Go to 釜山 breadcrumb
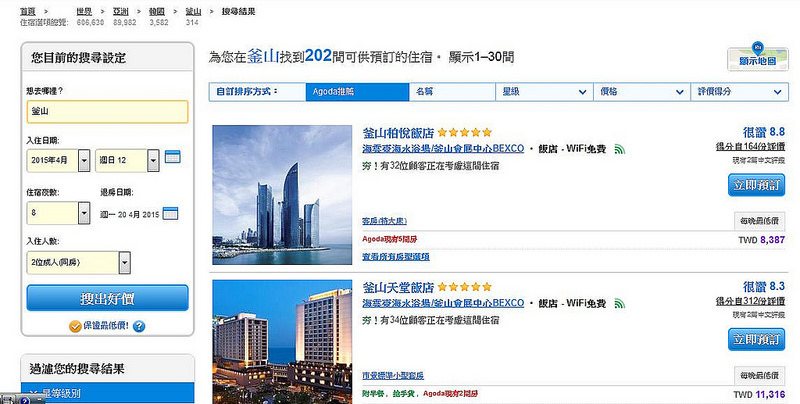 193,11
